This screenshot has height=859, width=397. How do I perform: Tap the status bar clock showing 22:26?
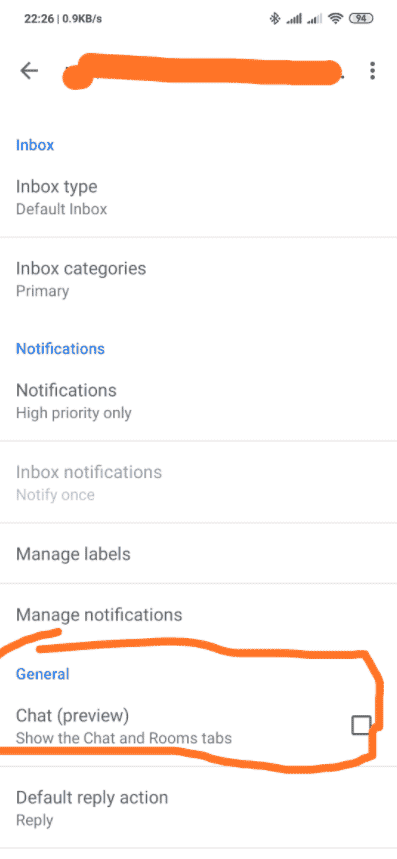[x=39, y=19]
